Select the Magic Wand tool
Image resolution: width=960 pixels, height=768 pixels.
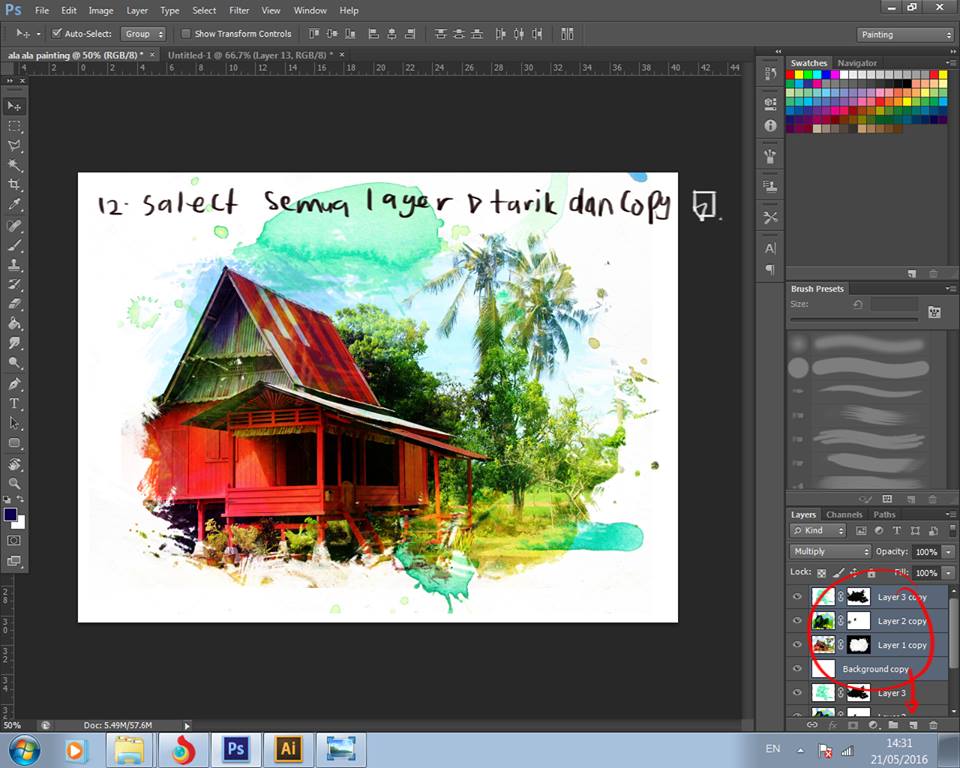(14, 165)
